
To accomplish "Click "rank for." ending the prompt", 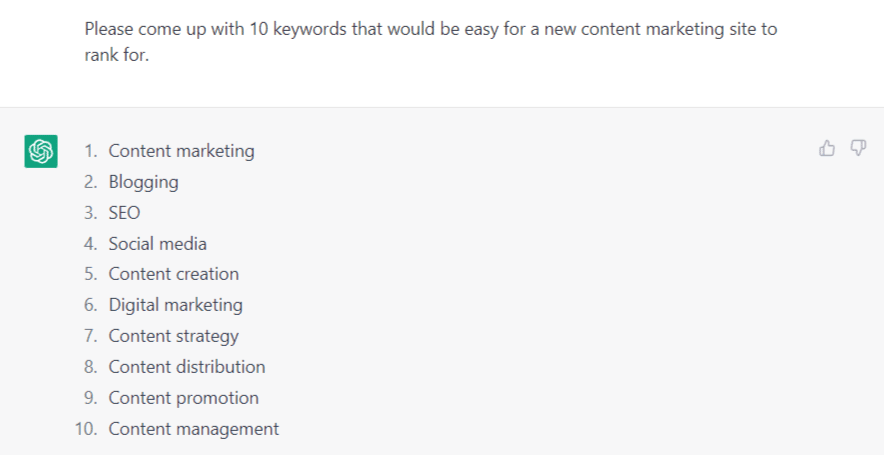I will [x=117, y=55].
